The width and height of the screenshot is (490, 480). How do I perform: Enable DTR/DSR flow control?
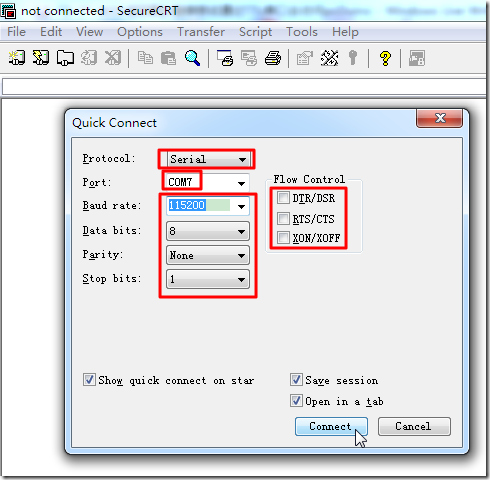point(283,197)
